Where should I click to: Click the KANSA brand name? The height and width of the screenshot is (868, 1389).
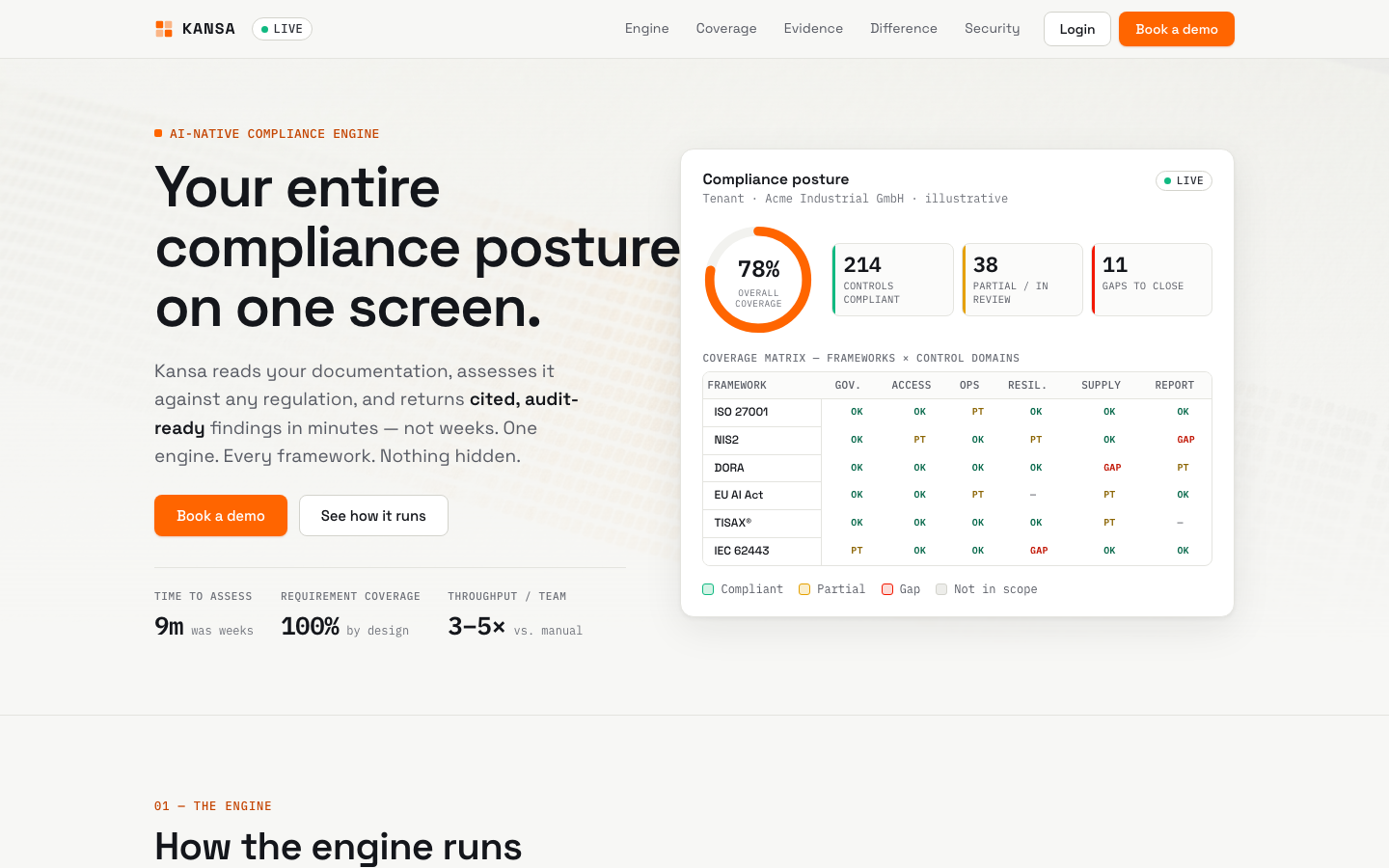coord(208,29)
